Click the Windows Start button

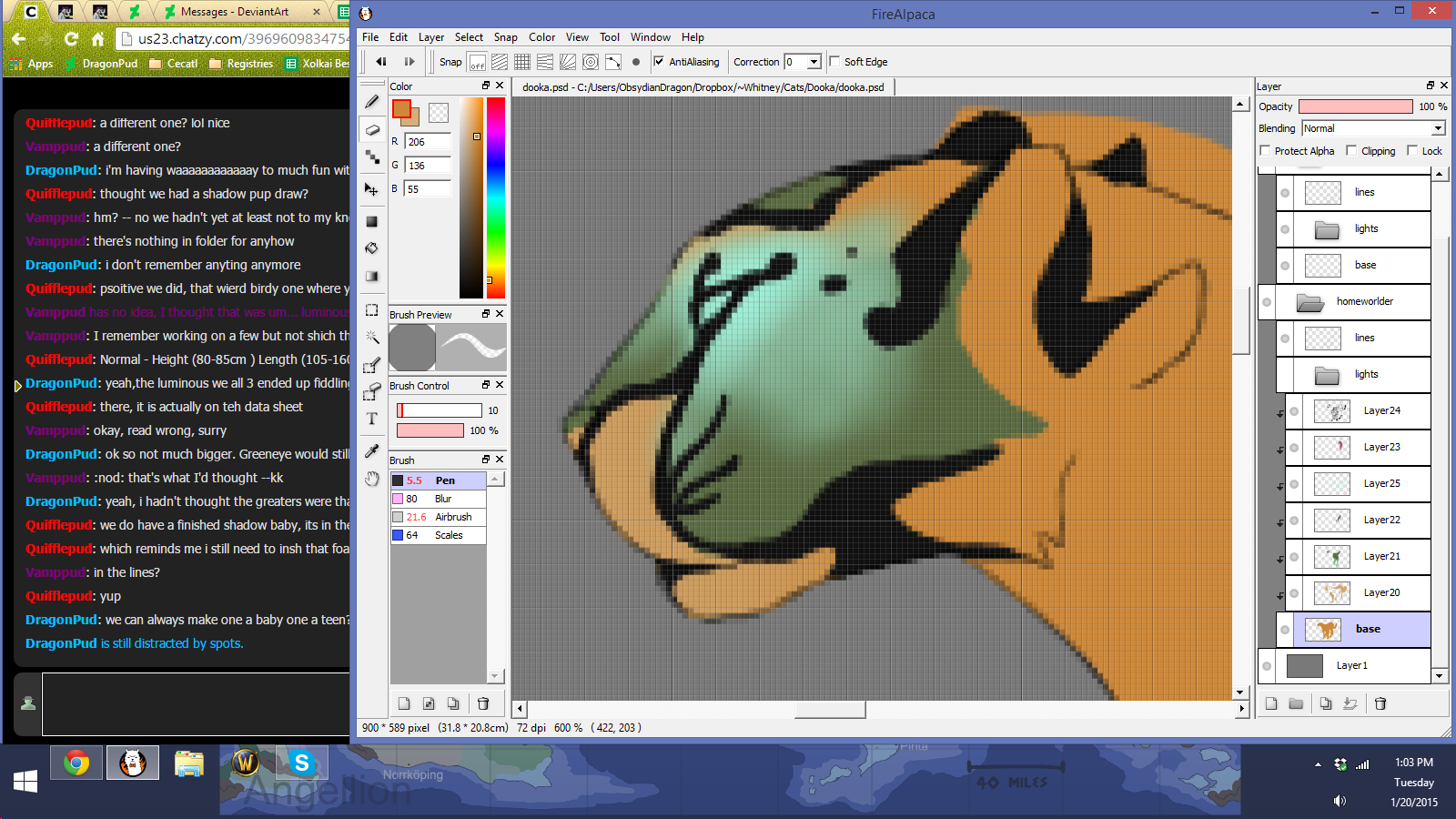[x=25, y=781]
